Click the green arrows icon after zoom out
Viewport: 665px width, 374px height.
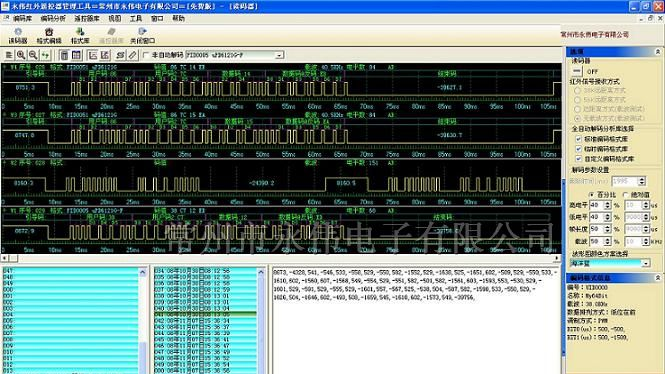[x=45, y=55]
